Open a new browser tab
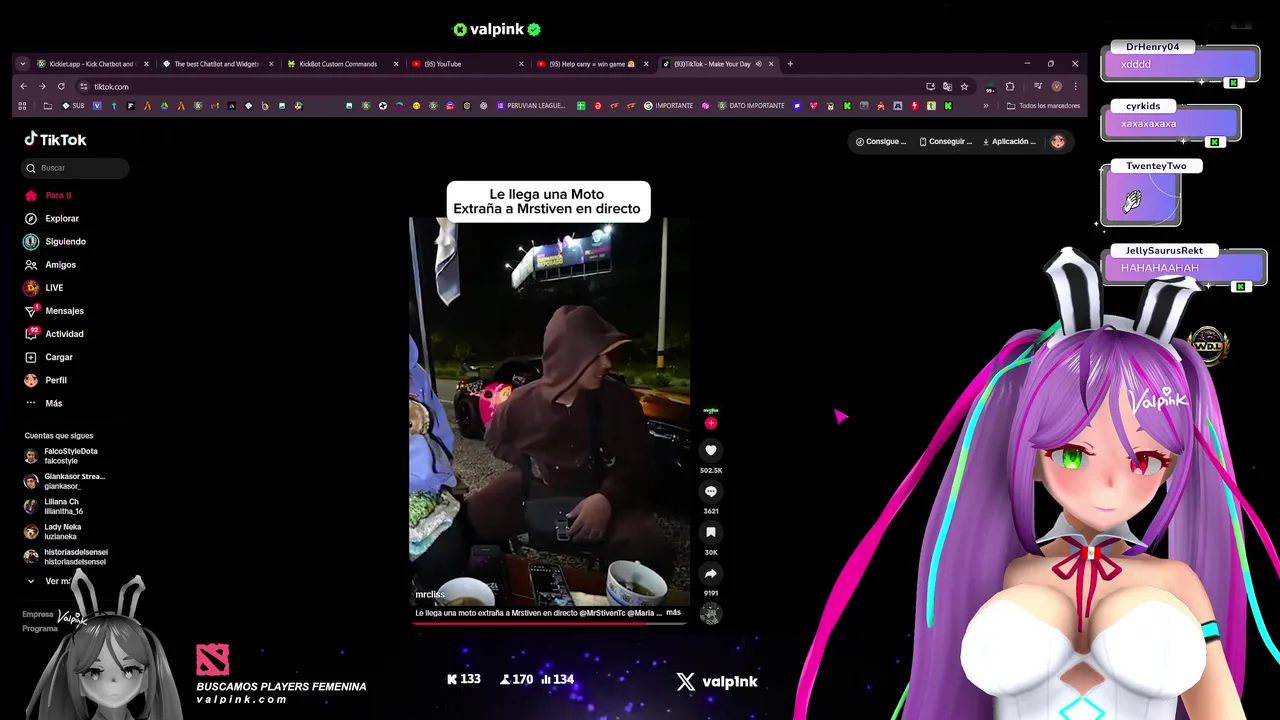1280x720 pixels. tap(790, 64)
